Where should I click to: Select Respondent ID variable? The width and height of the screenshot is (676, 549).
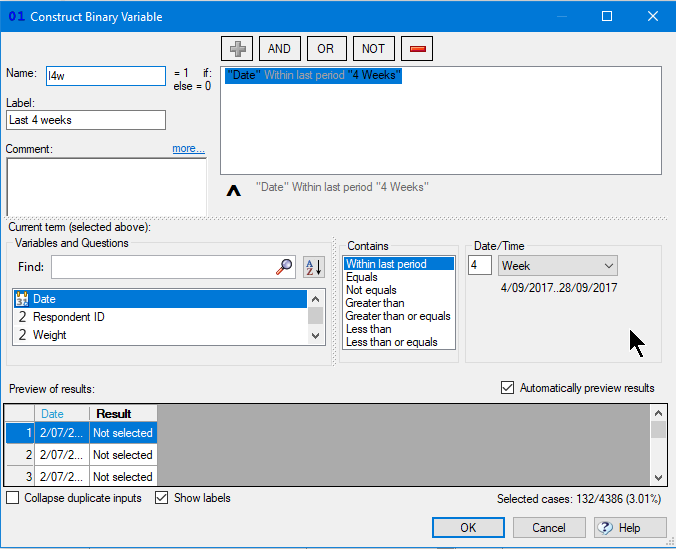[x=160, y=317]
